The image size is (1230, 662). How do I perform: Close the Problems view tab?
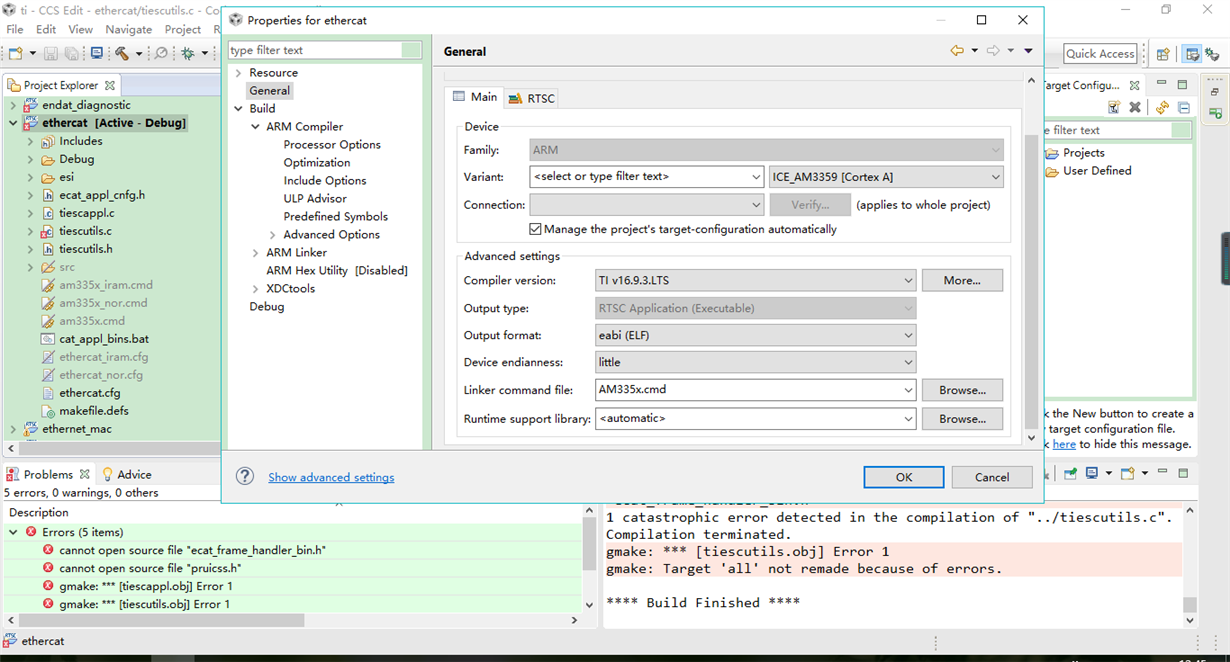pyautogui.click(x=85, y=474)
